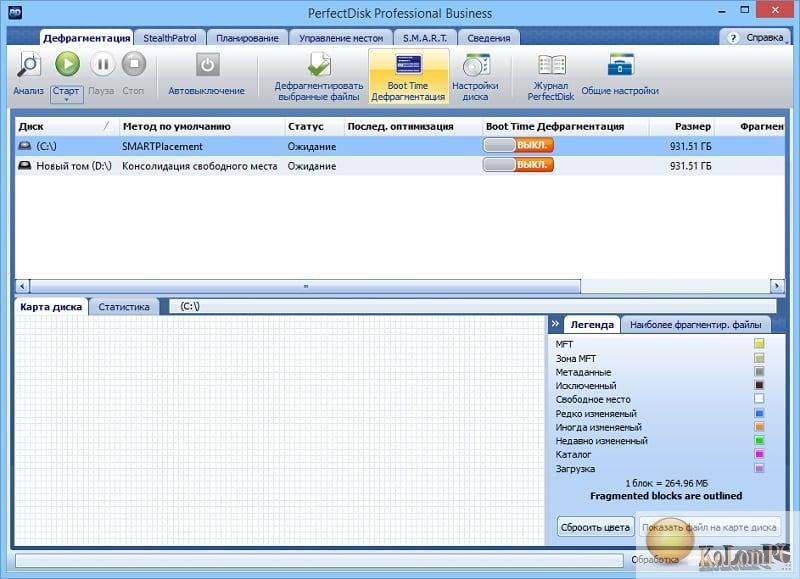Click the Иногда изменяемый orange swatch

click(759, 426)
